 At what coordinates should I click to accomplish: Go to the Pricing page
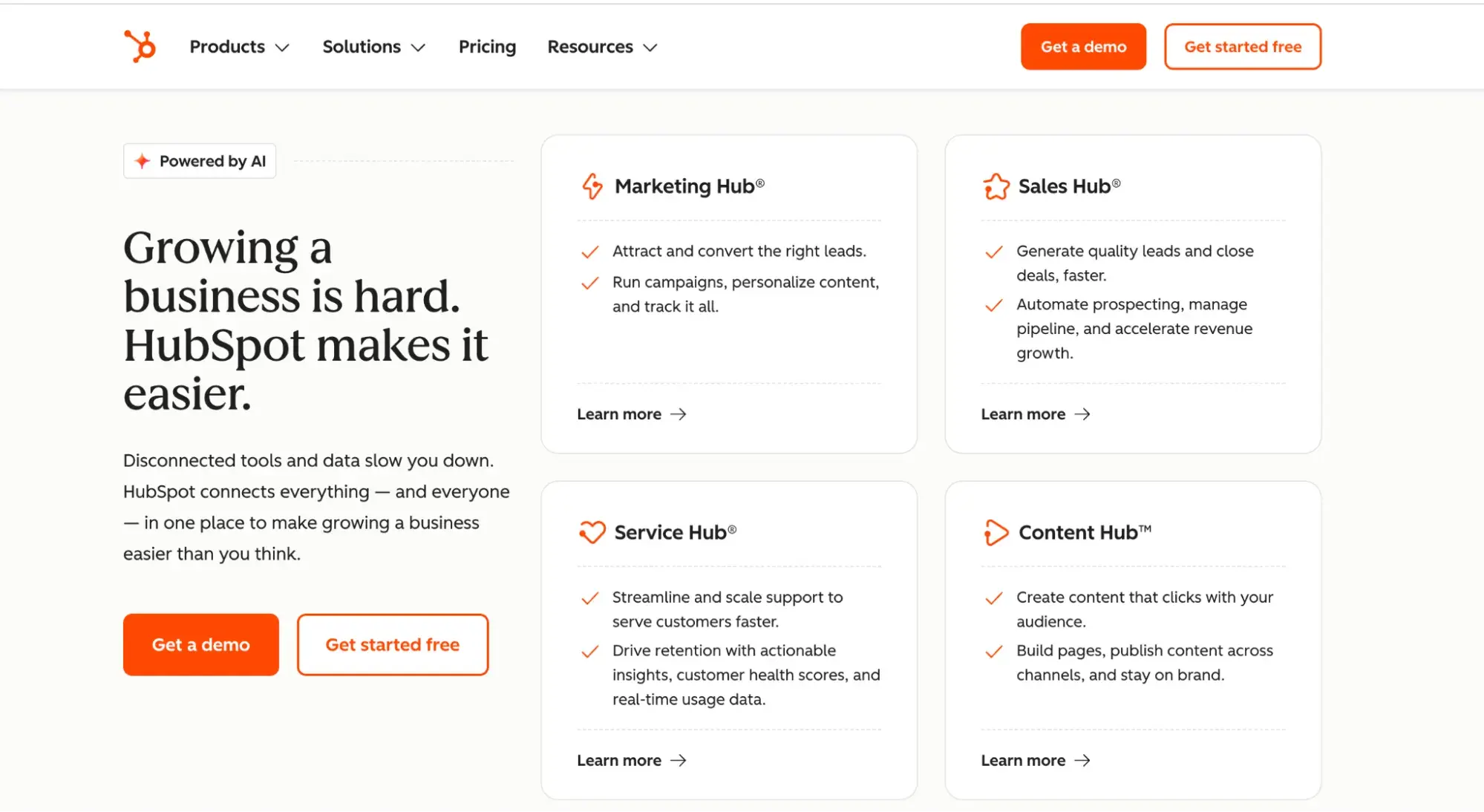click(x=487, y=47)
